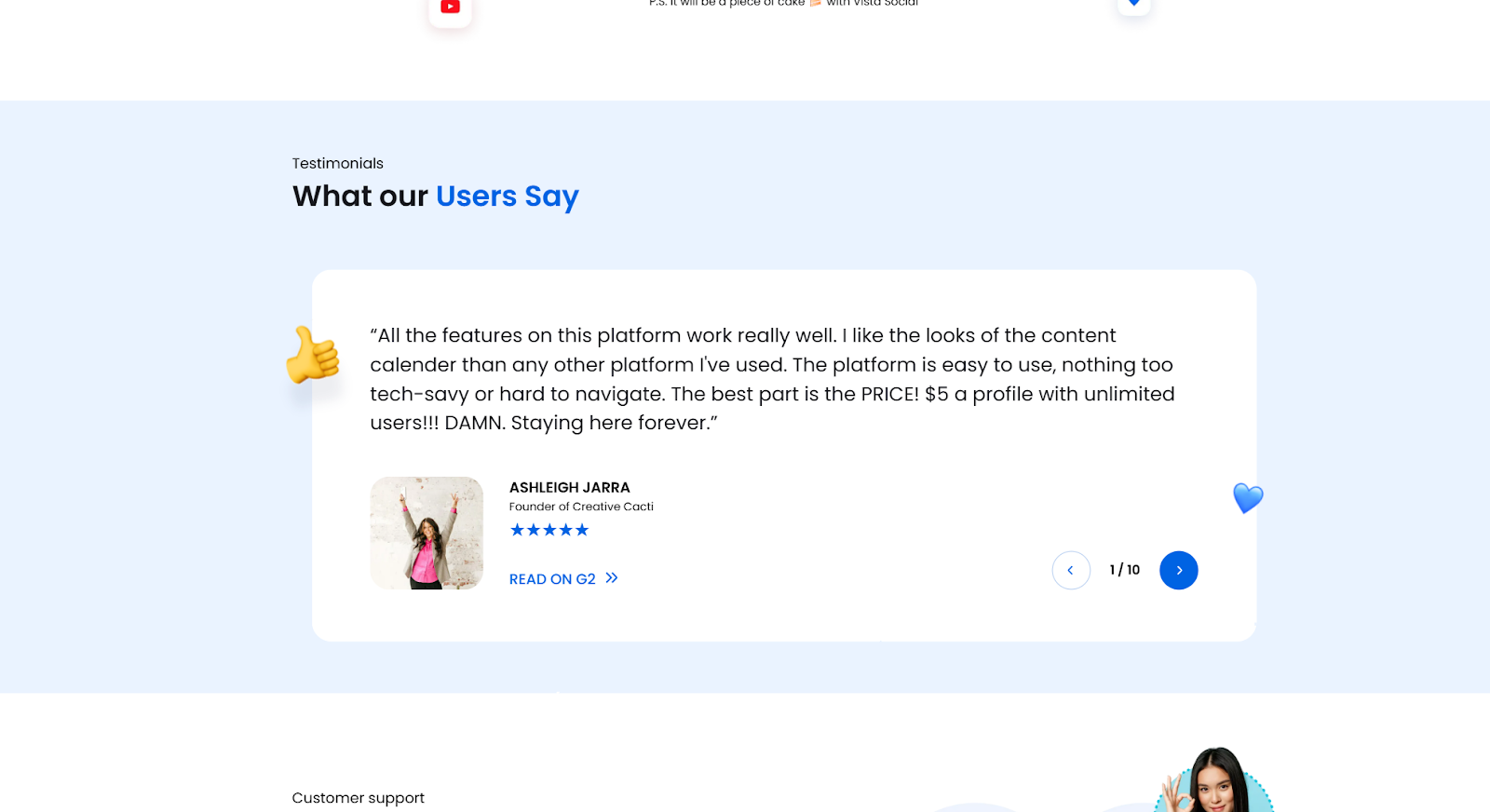Click the thumbs-up emoji on the testimonial card
The width and height of the screenshot is (1490, 812).
(x=312, y=356)
